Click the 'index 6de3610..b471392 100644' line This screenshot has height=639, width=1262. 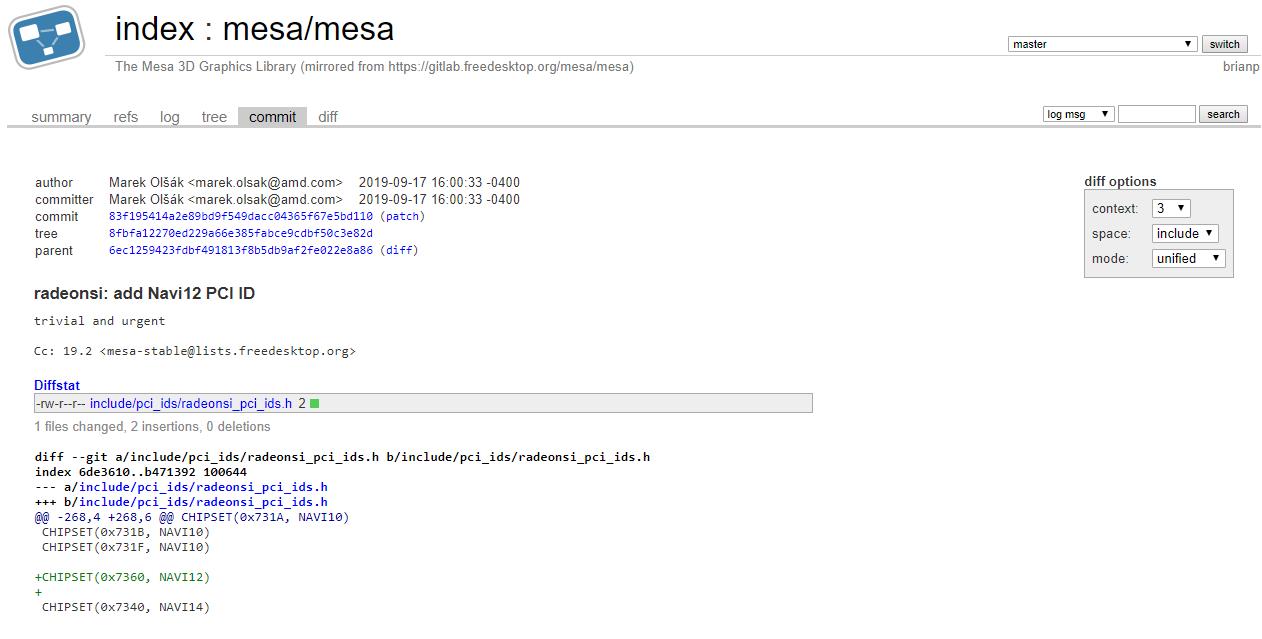[x=140, y=472]
